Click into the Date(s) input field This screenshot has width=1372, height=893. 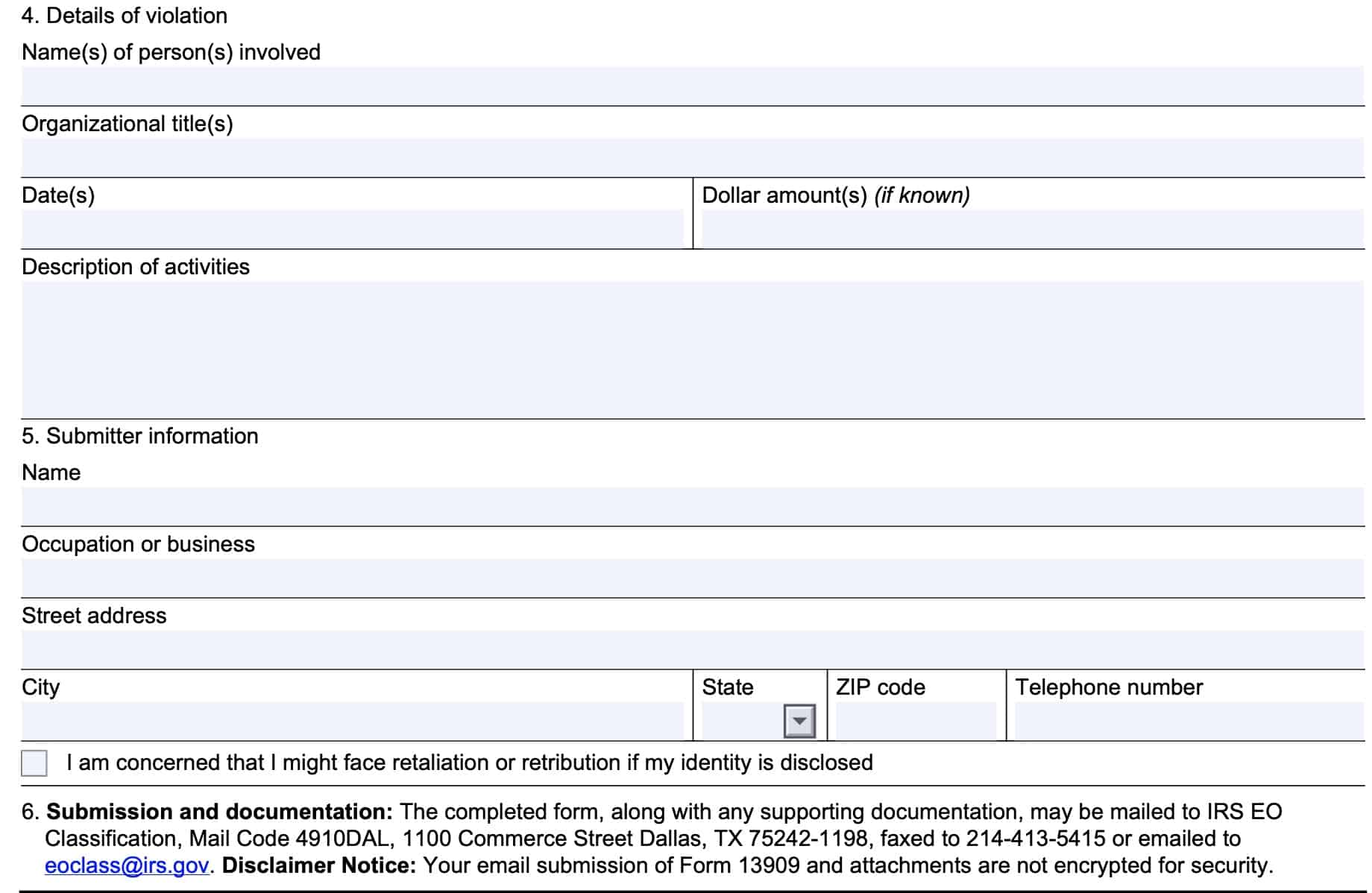(x=352, y=229)
